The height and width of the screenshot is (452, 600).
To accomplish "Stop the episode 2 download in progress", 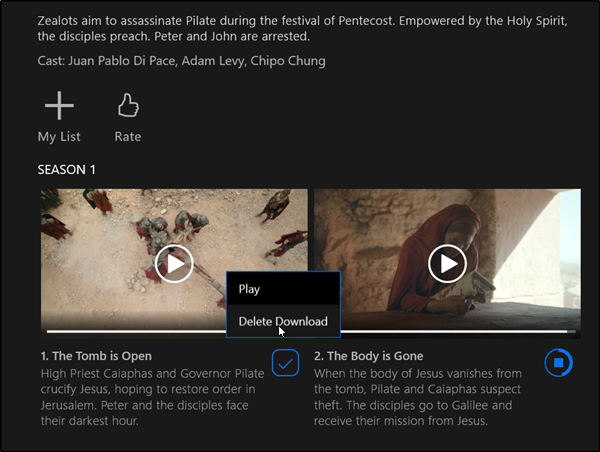I will (x=558, y=363).
